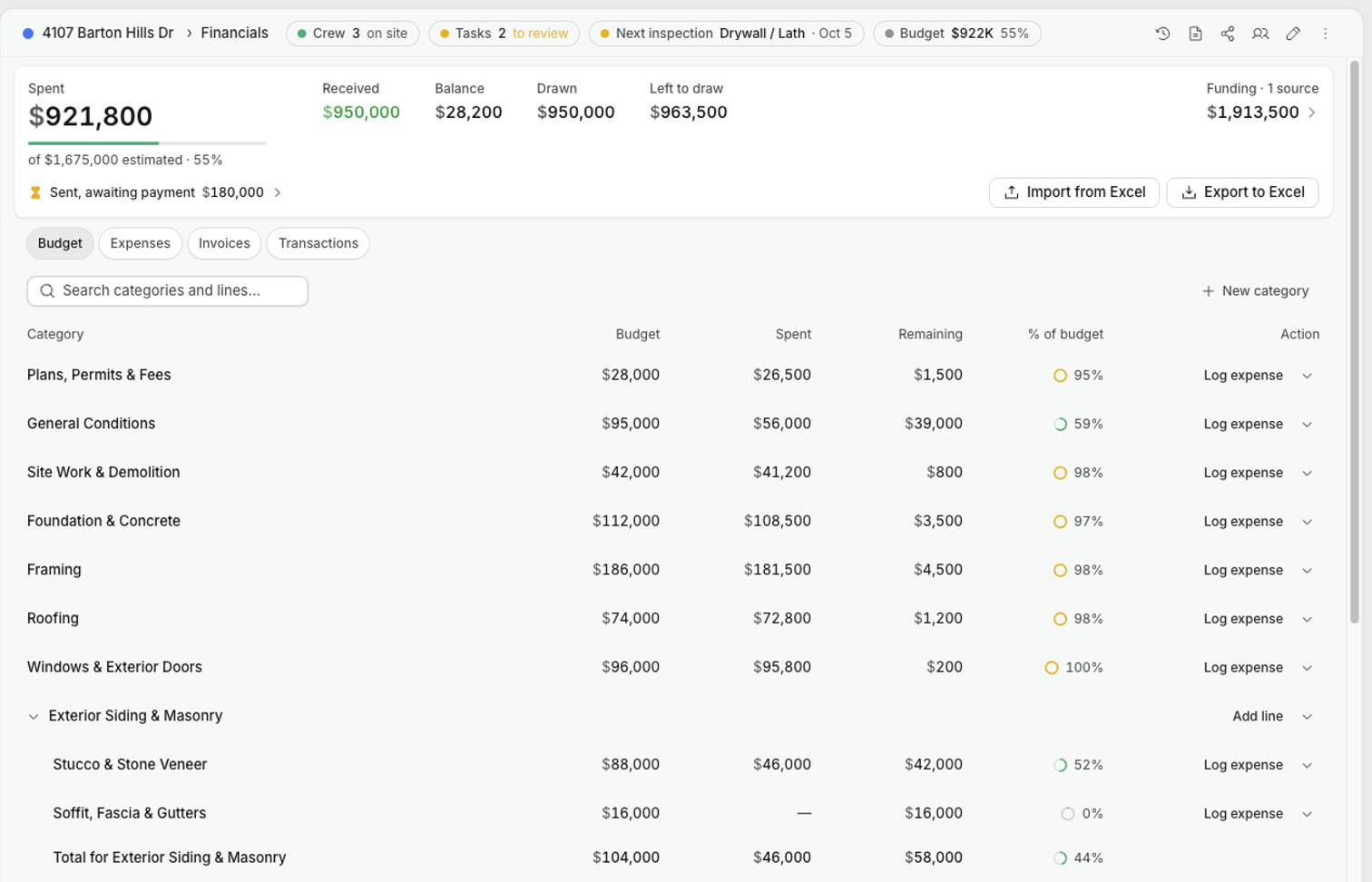Click the $181,500 spent value for Framing
The height and width of the screenshot is (882, 1372).
tap(778, 570)
